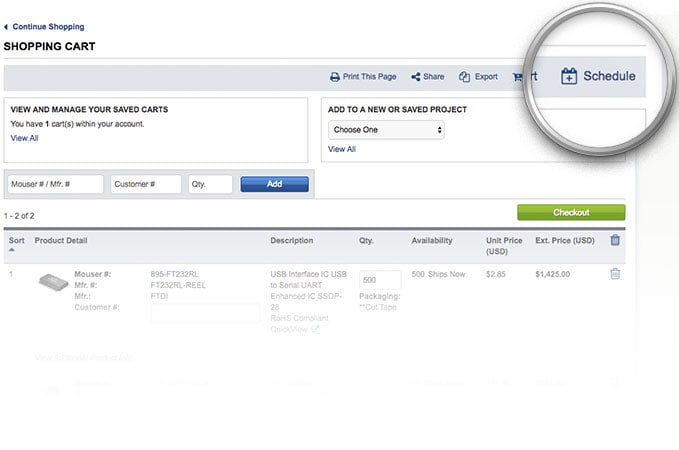Image resolution: width=679 pixels, height=450 pixels.
Task: Click the printer icon for Print This Page
Action: pyautogui.click(x=335, y=77)
